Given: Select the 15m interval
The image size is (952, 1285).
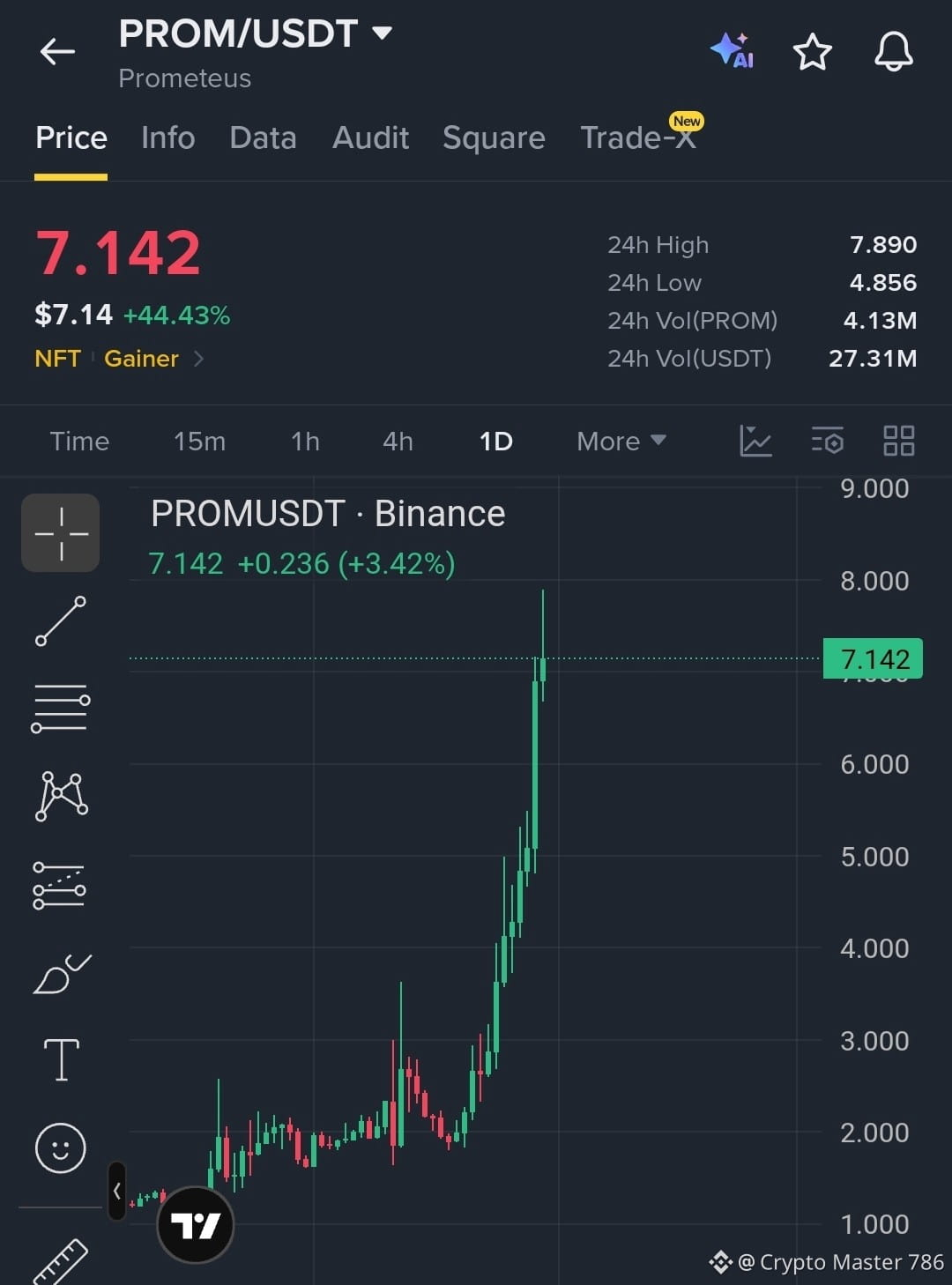Looking at the screenshot, I should (x=199, y=441).
